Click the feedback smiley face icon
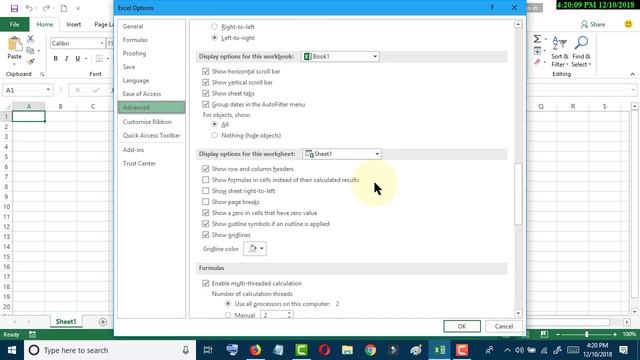 629,24
